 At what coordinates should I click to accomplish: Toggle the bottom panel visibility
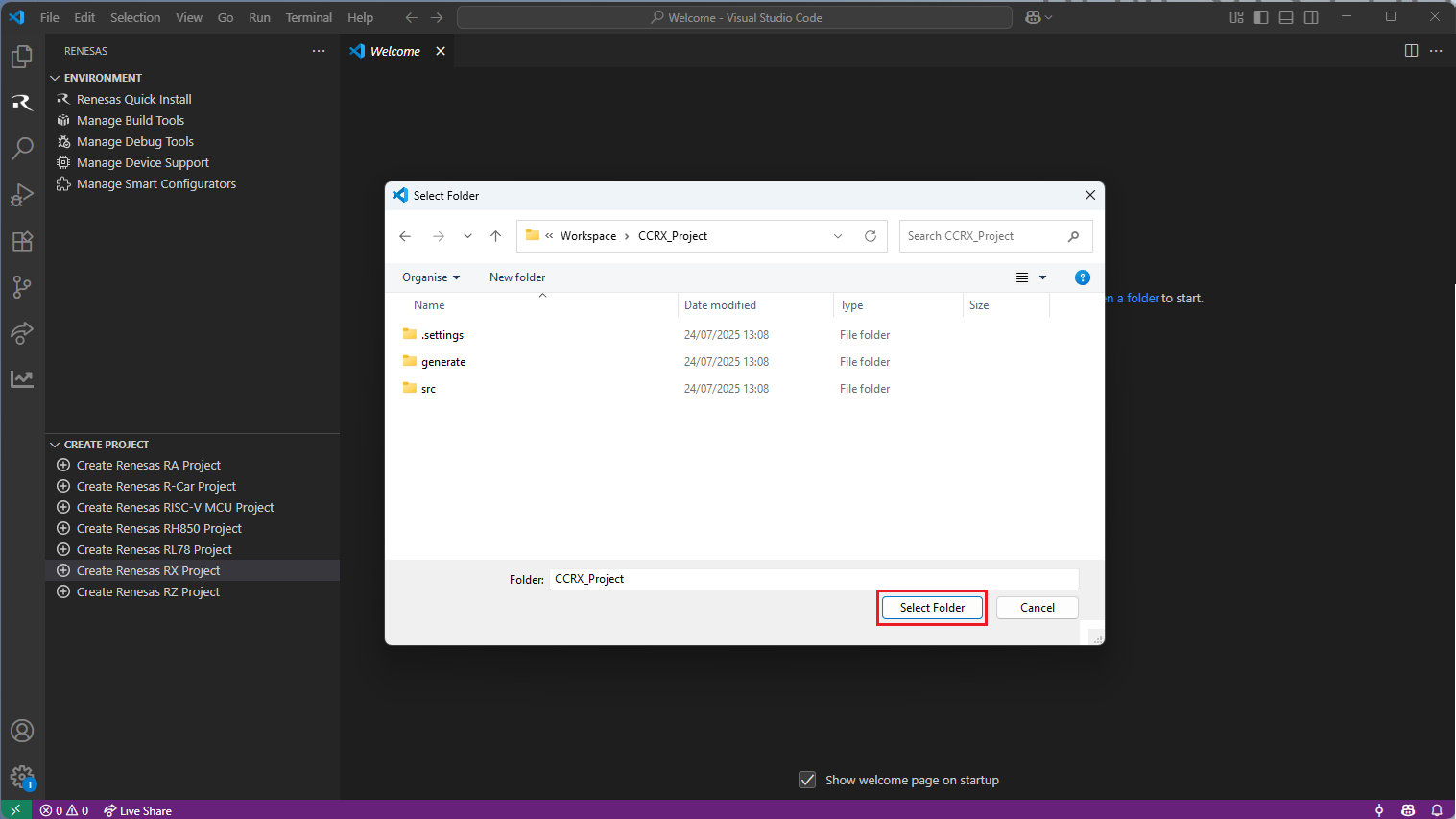tap(1286, 17)
